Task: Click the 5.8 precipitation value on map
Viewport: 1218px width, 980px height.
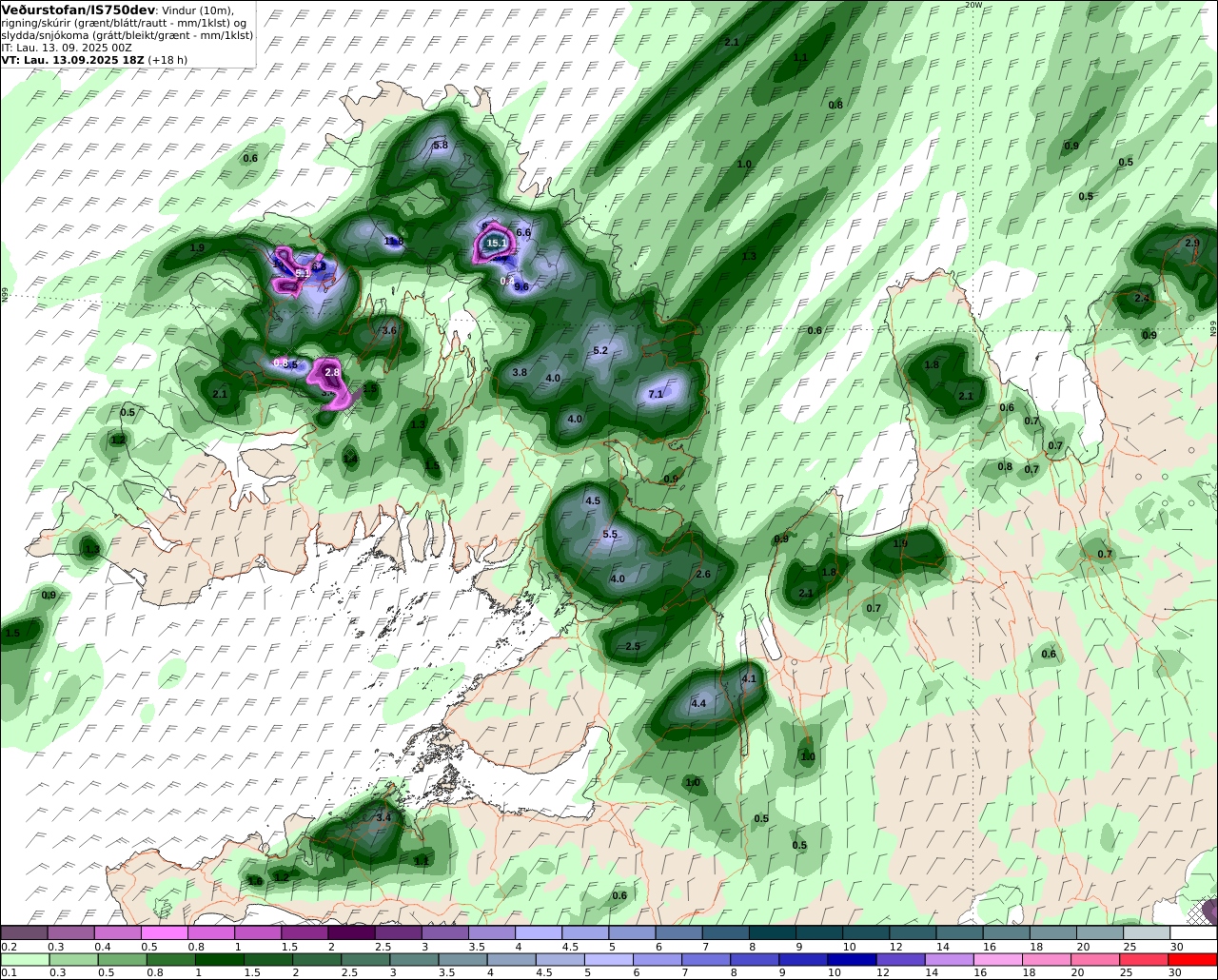Action: 441,146
